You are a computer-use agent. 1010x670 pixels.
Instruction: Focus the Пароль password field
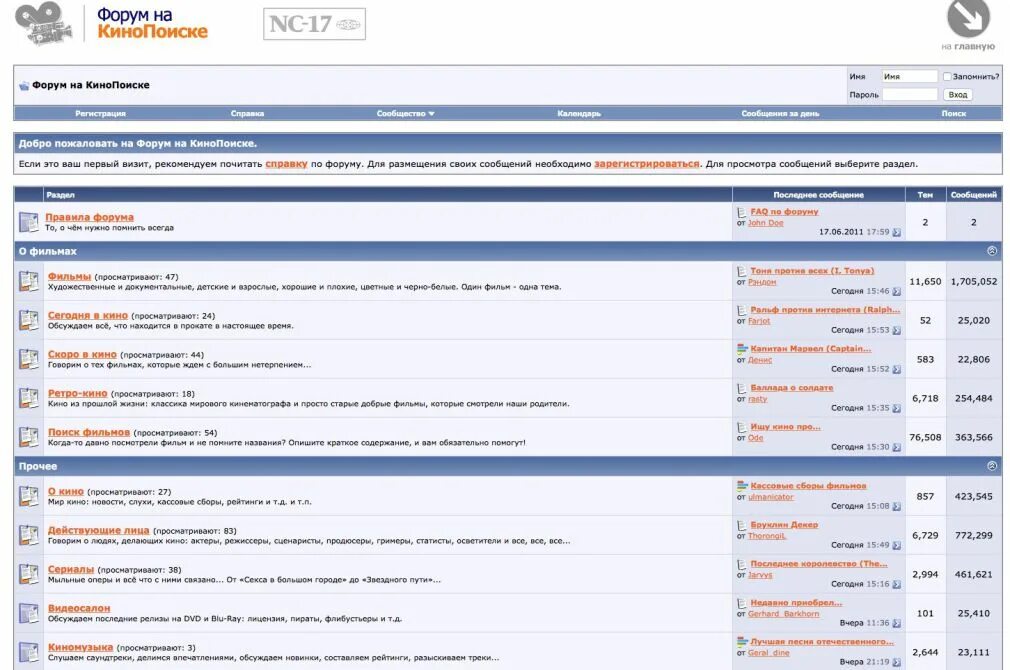tap(910, 95)
